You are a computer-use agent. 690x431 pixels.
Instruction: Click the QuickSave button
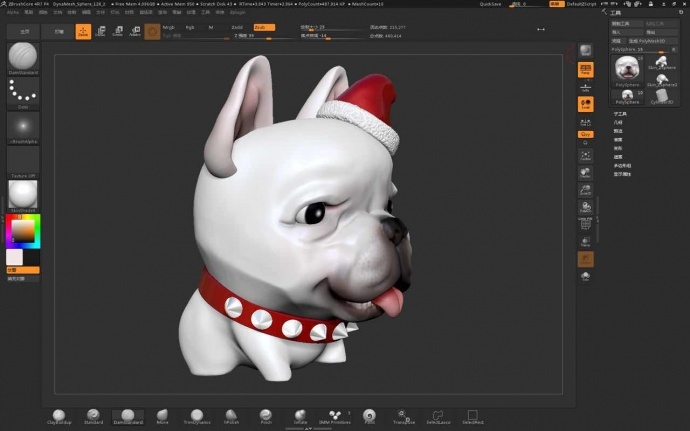point(490,4)
